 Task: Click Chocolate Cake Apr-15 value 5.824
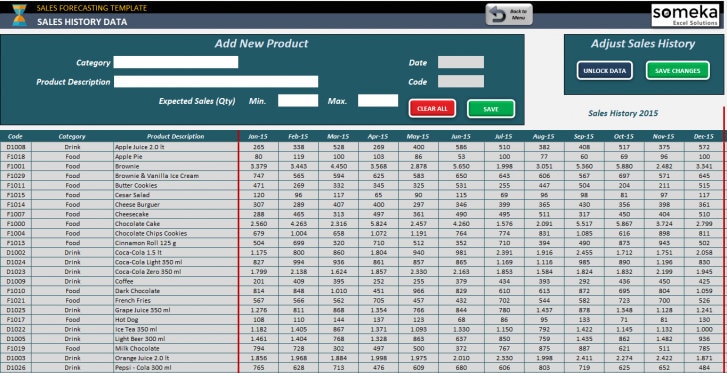[378, 224]
